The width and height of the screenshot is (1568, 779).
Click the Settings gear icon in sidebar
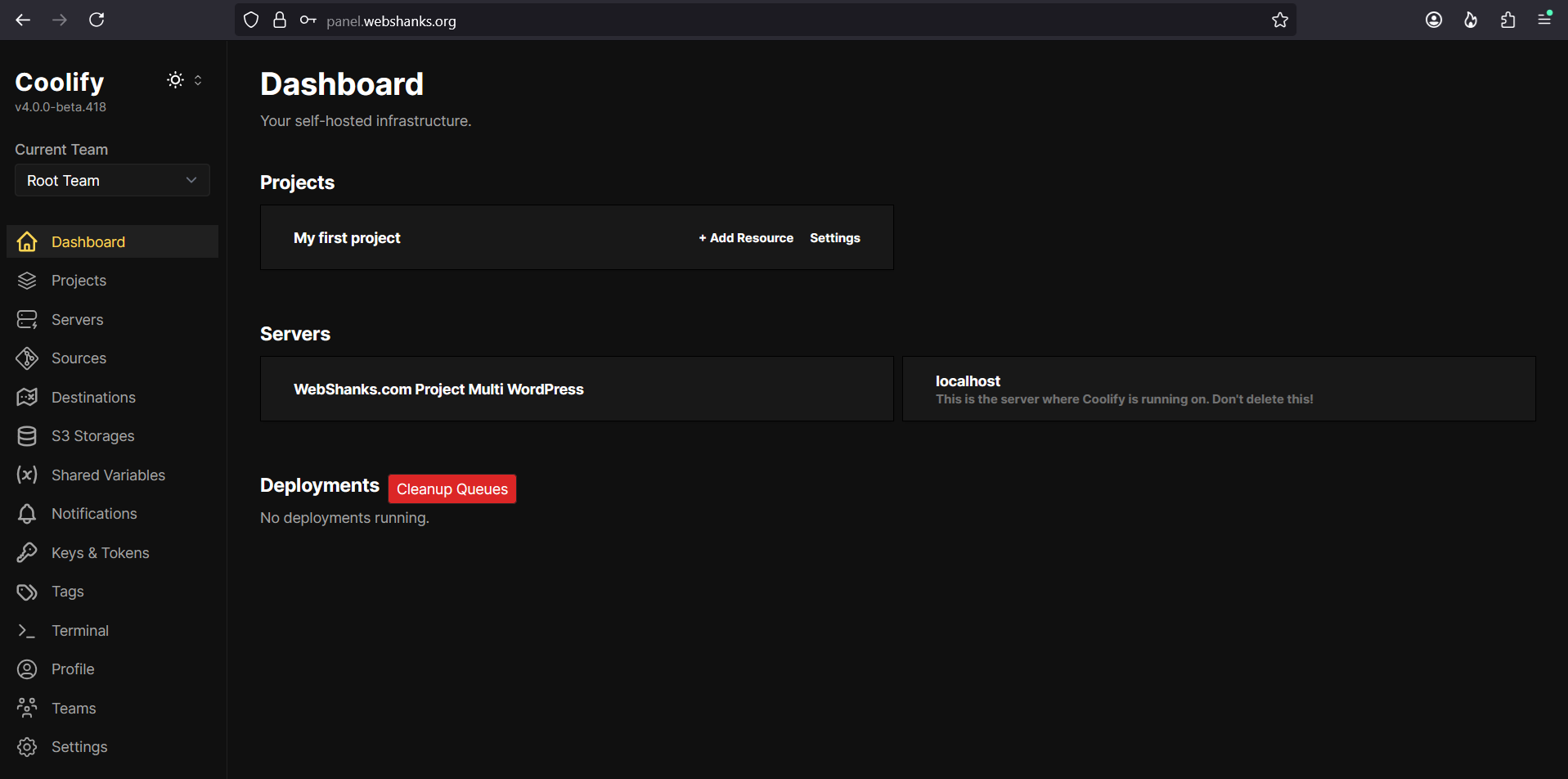click(27, 747)
